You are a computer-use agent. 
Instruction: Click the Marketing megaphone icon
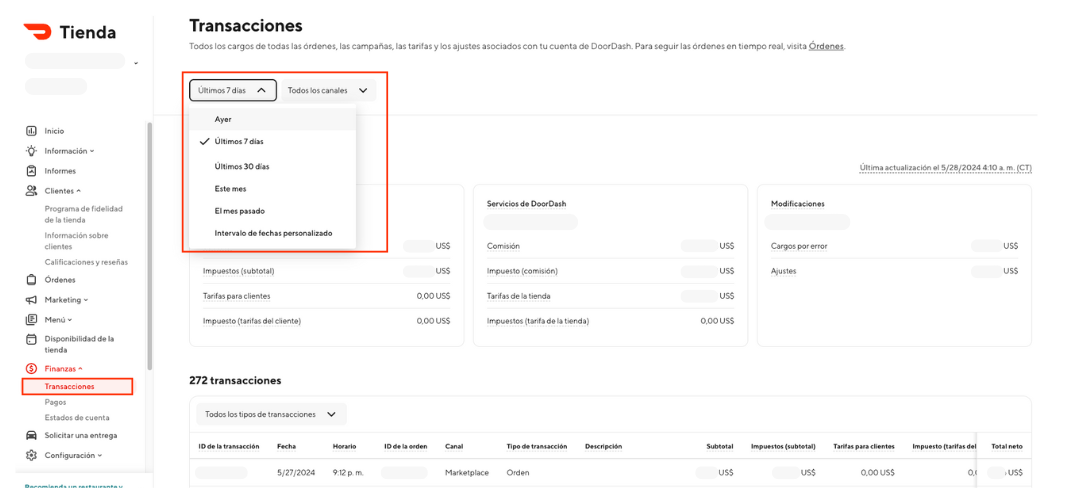pyautogui.click(x=31, y=300)
